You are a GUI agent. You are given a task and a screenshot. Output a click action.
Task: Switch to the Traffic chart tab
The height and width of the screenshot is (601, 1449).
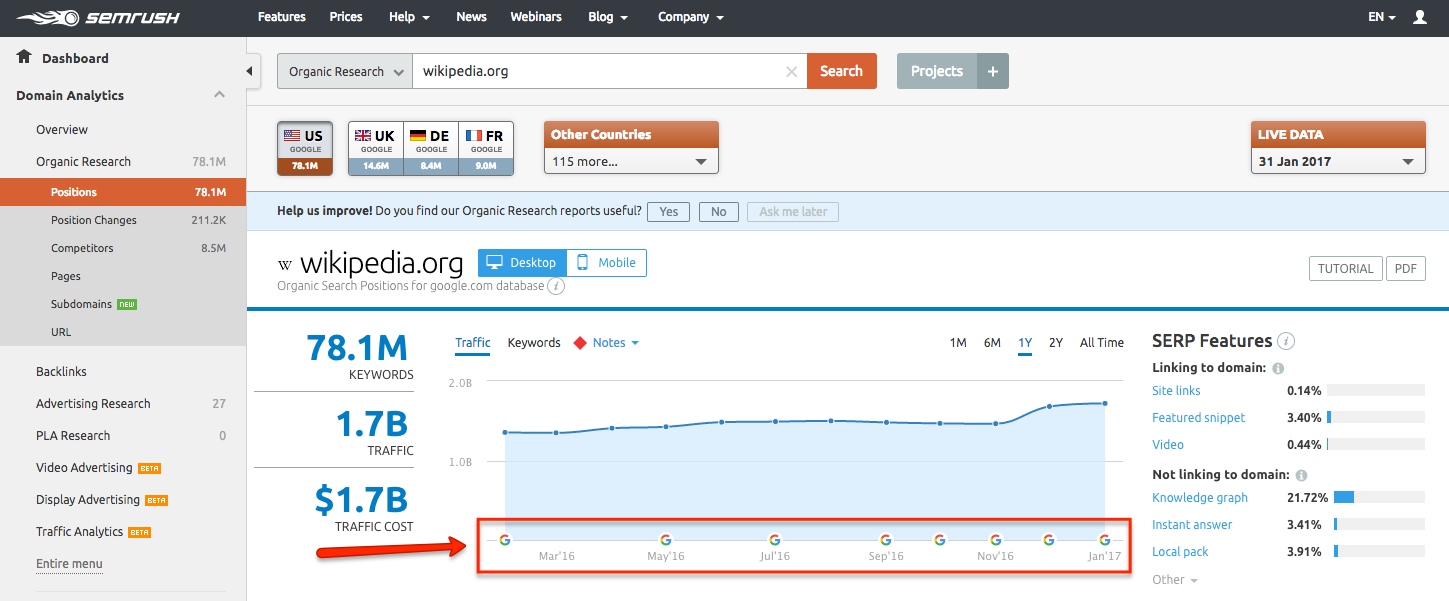tap(473, 343)
